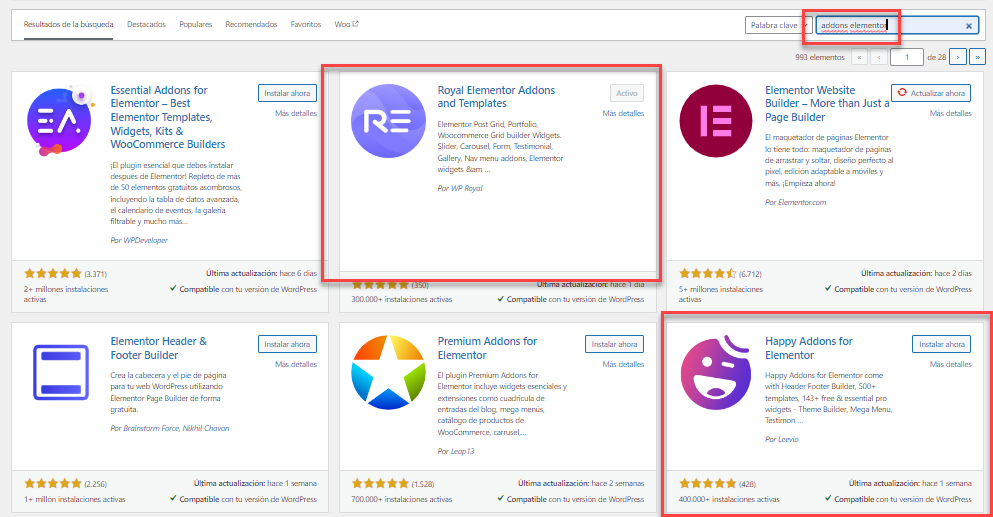Update Elementor Website Builder now
993x517 pixels.
click(931, 93)
